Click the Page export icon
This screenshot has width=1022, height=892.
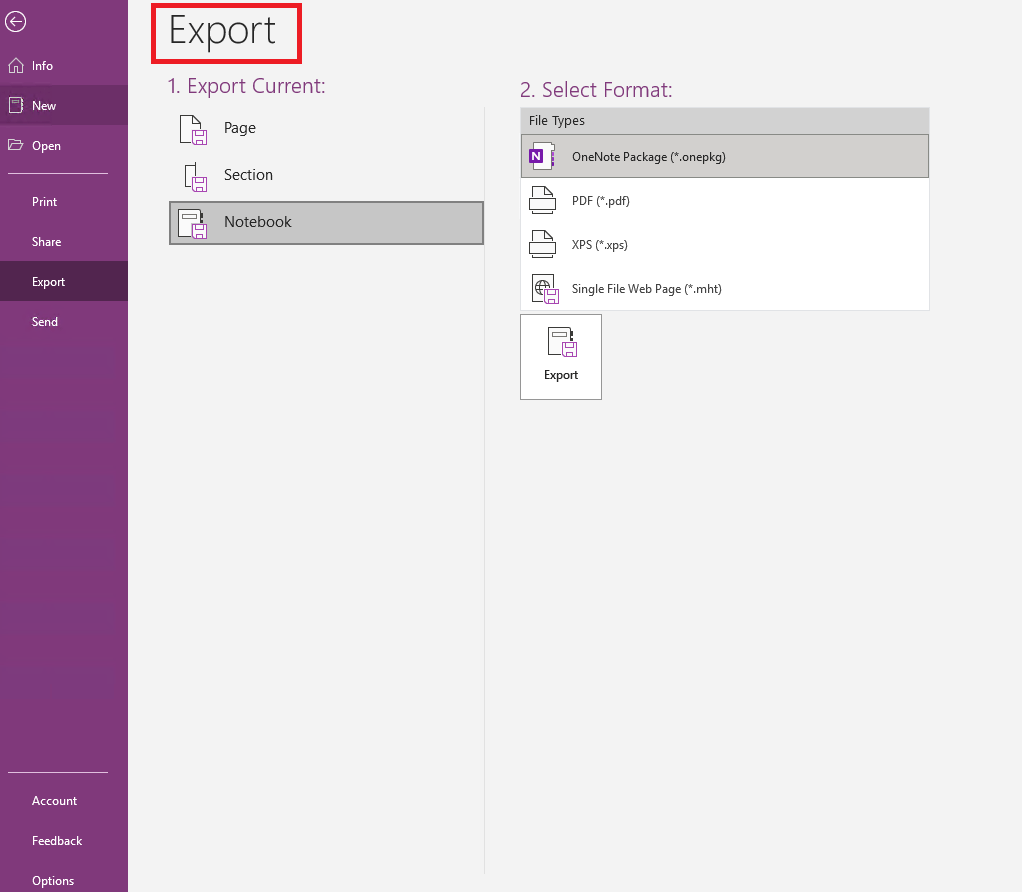tap(193, 129)
